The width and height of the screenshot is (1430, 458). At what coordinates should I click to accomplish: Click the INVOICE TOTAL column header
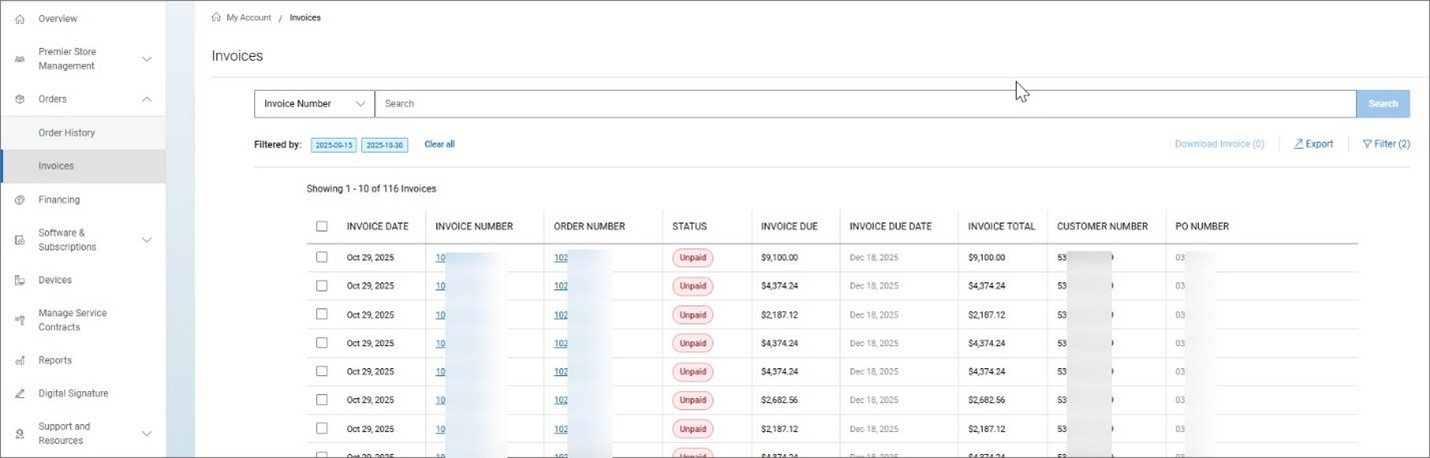1002,226
